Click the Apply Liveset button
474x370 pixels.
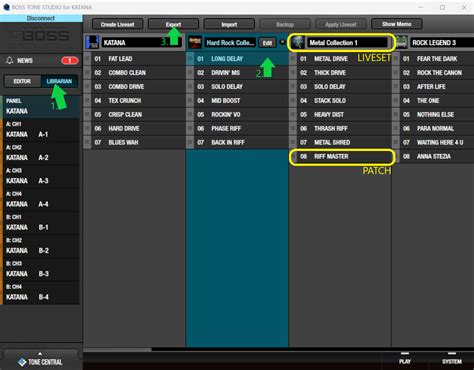pyautogui.click(x=341, y=24)
